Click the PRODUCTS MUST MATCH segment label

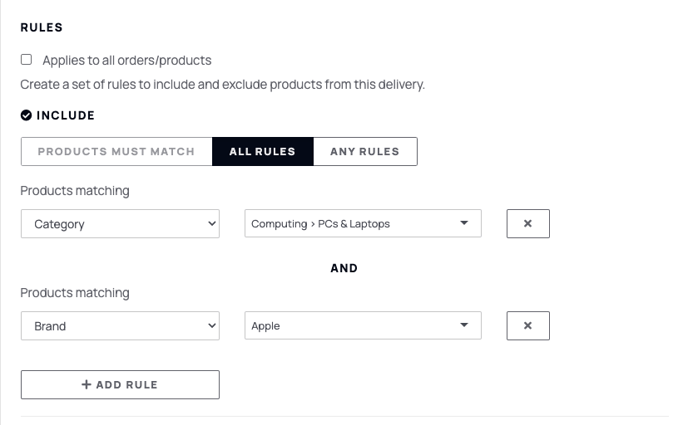pyautogui.click(x=116, y=151)
